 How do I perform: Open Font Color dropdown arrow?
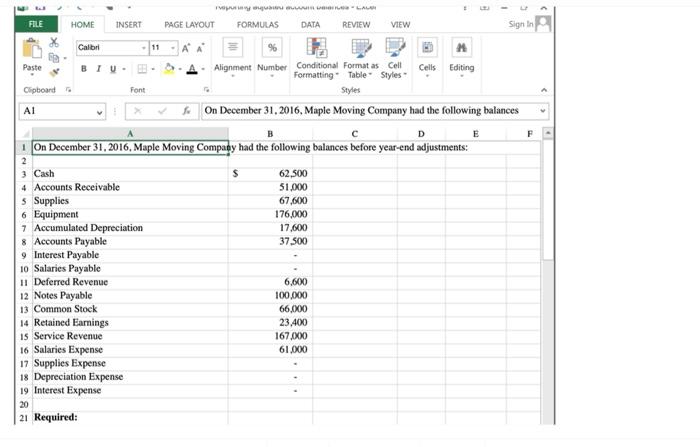click(203, 69)
